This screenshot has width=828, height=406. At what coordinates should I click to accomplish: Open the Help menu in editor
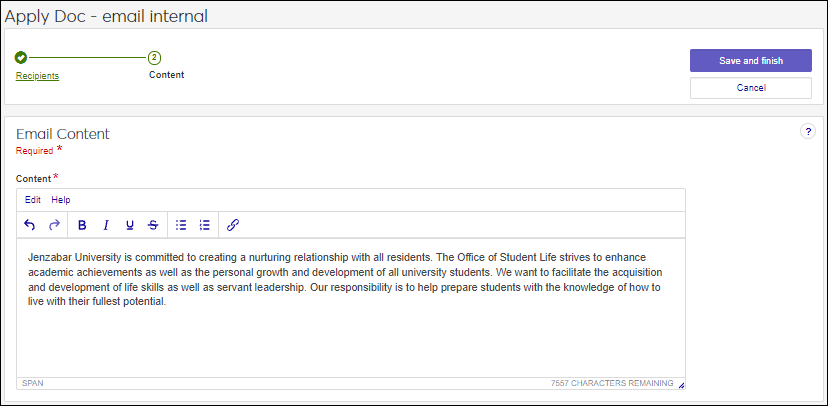[61, 200]
